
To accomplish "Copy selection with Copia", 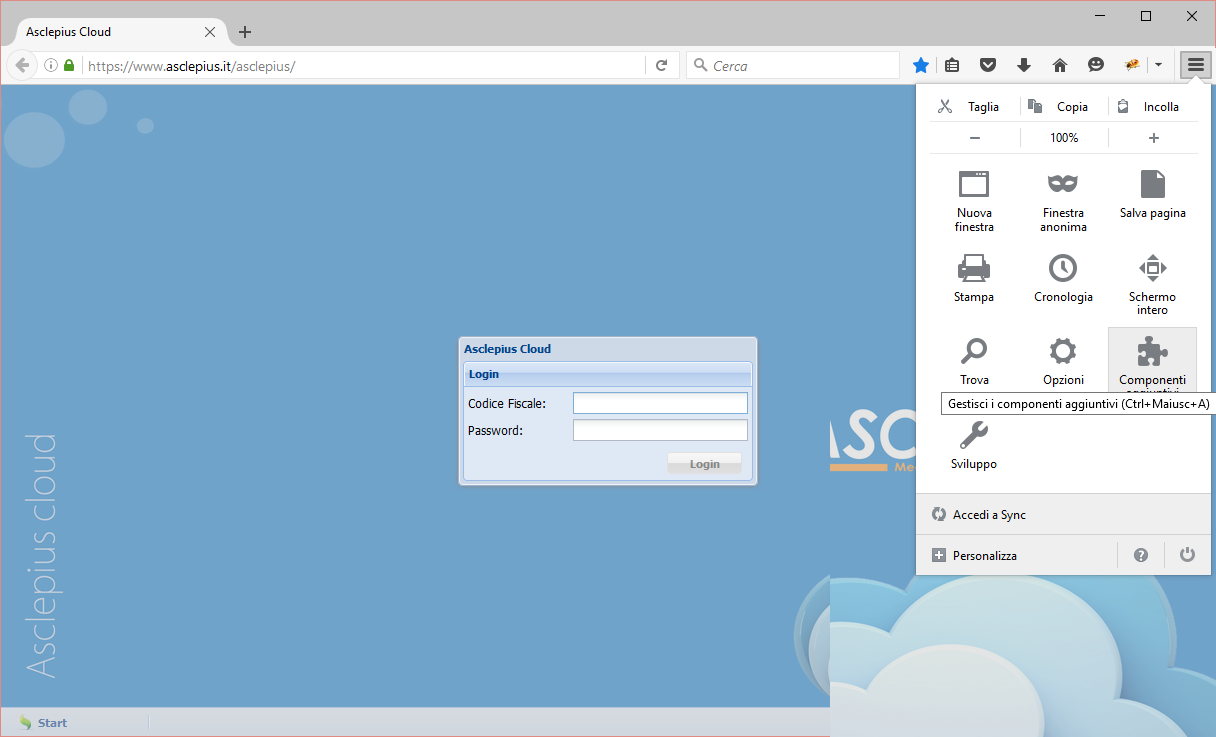I will 1064,107.
